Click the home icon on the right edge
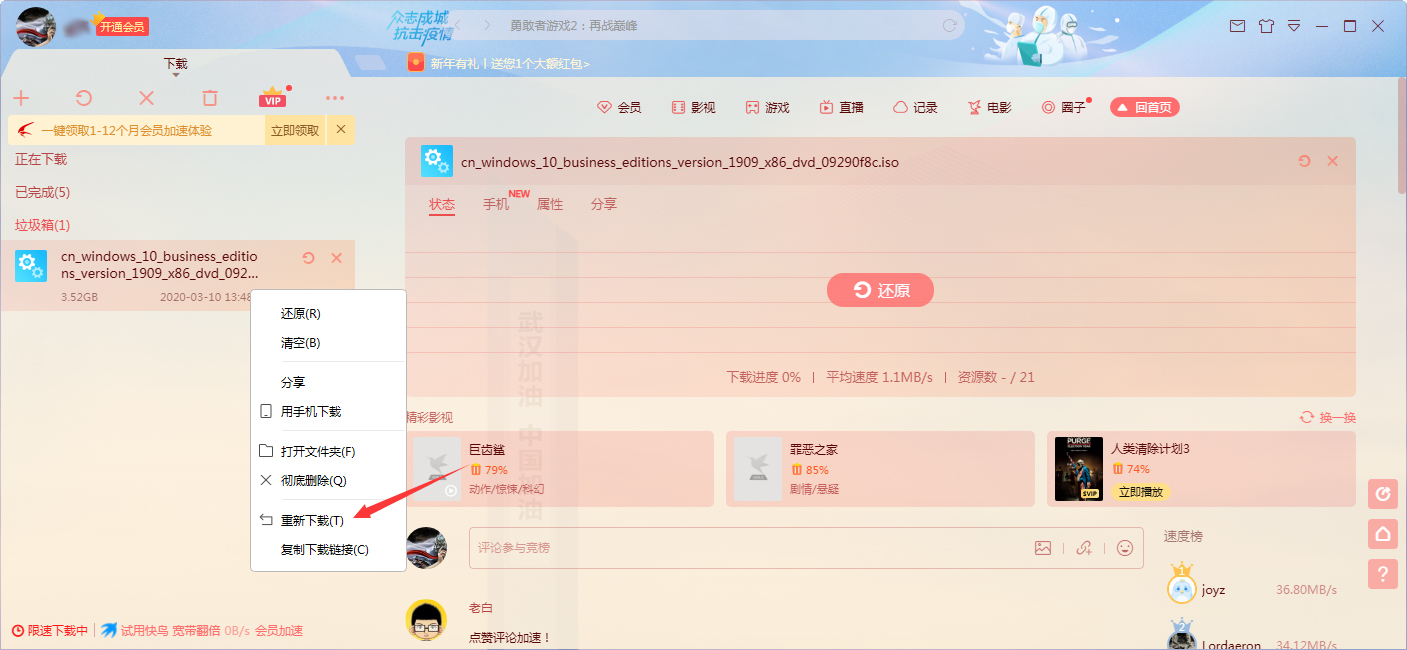 (x=1383, y=533)
